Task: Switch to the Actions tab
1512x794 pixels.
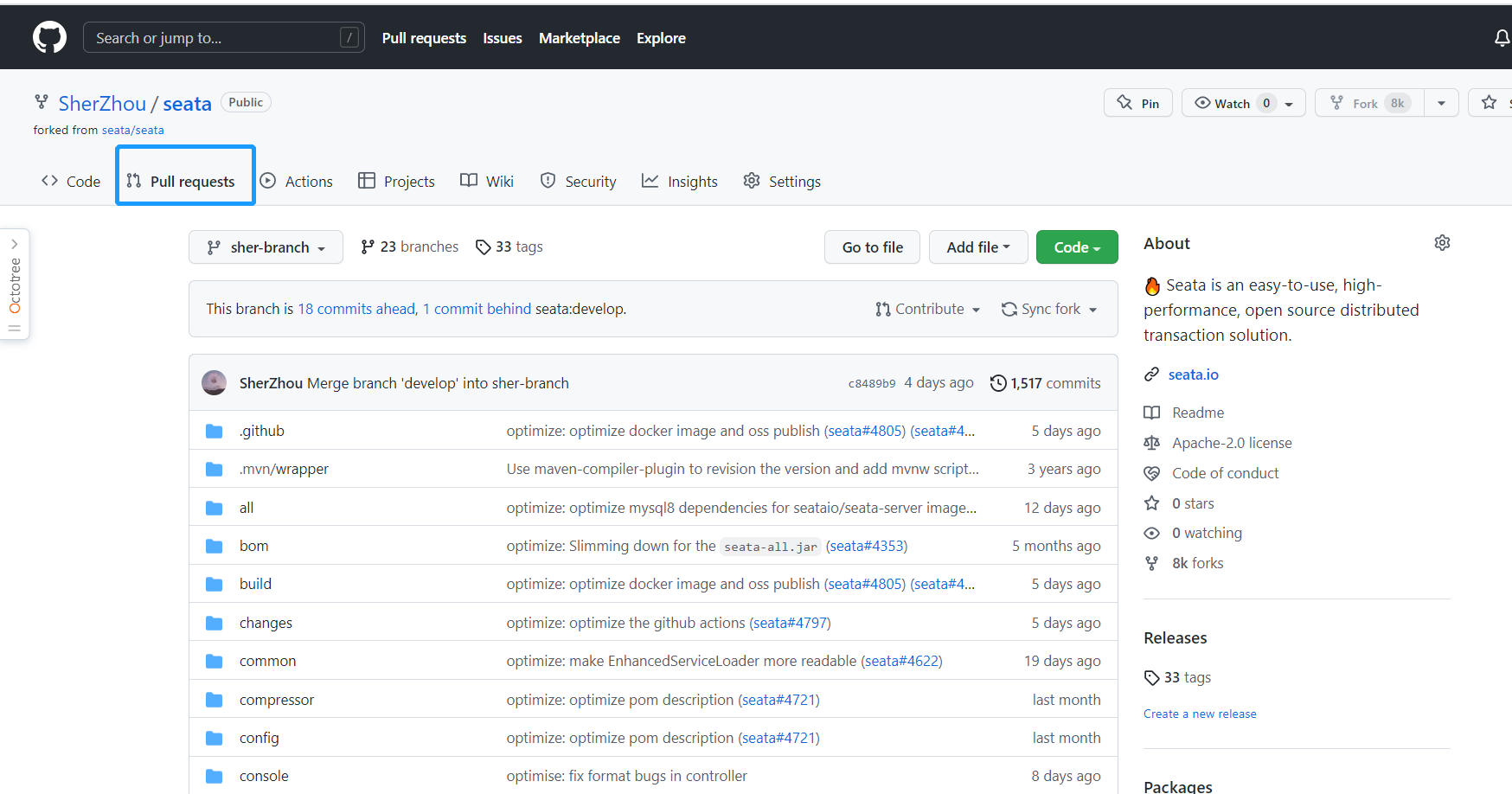Action: 297,182
